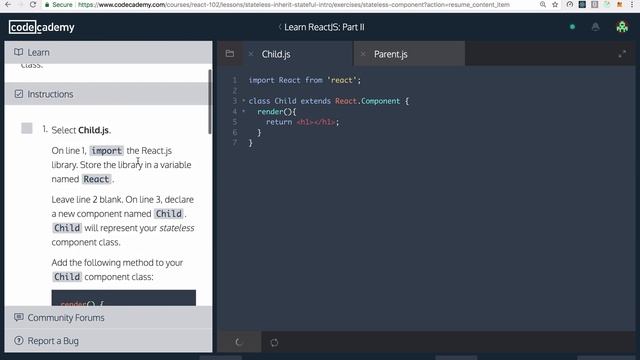Click the speedometer extension icon

click(569, 4)
